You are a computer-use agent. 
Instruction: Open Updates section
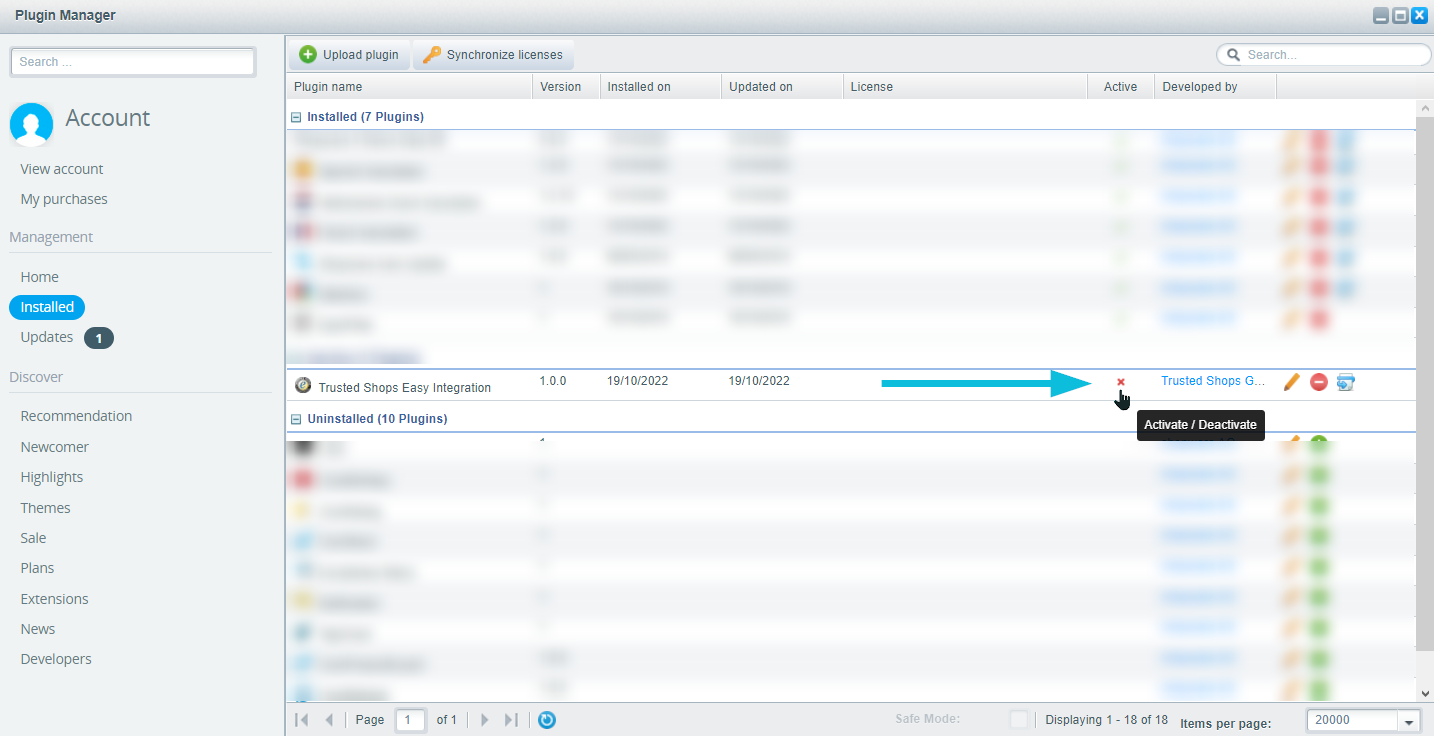click(47, 337)
